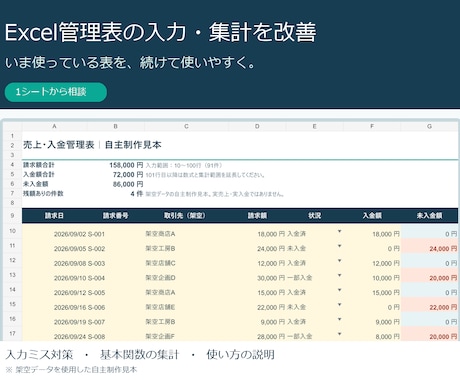Open status dropdown for S-008 row
460x380 pixels.
tap(339, 334)
